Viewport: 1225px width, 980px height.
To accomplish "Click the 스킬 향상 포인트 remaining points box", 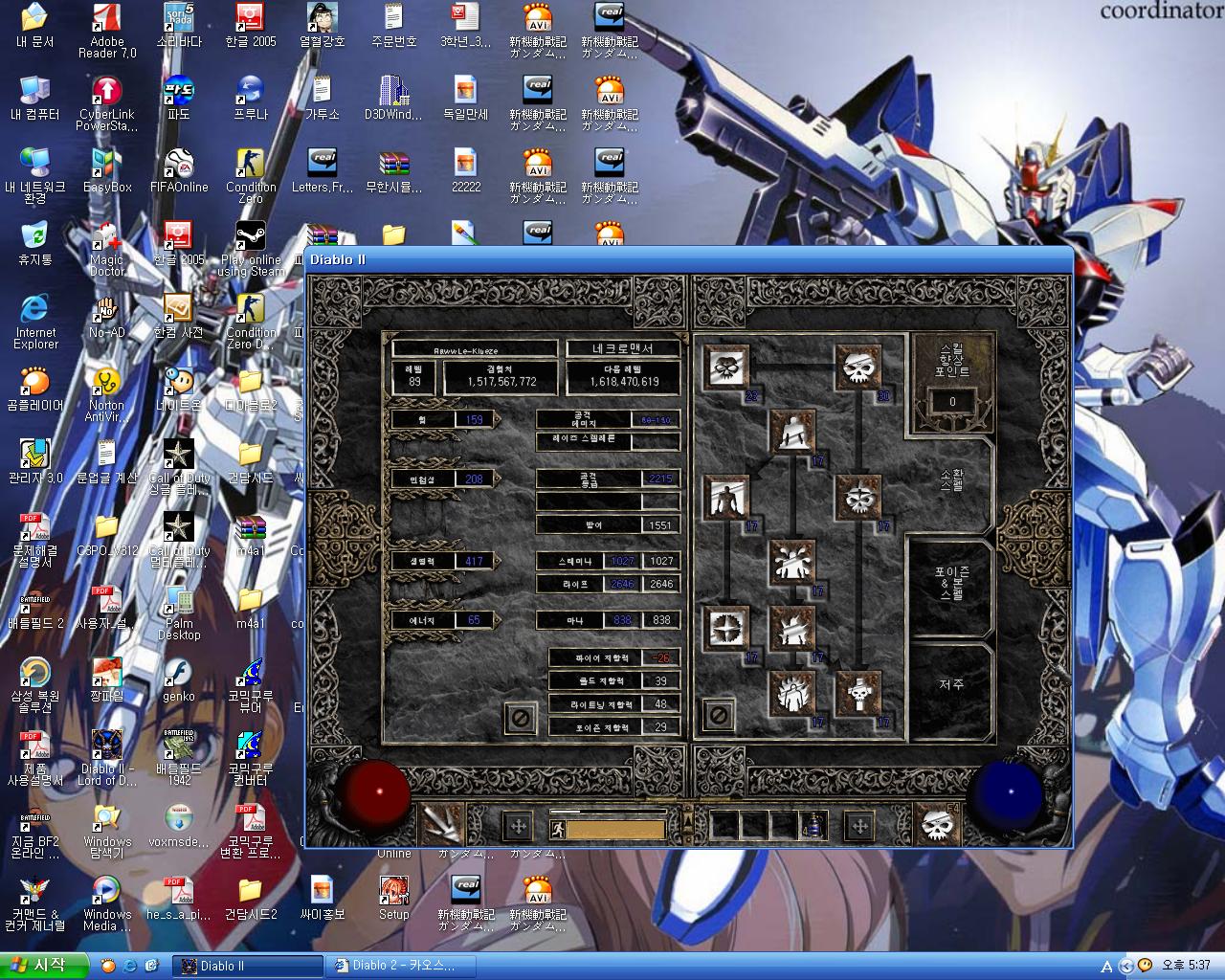I will click(951, 402).
